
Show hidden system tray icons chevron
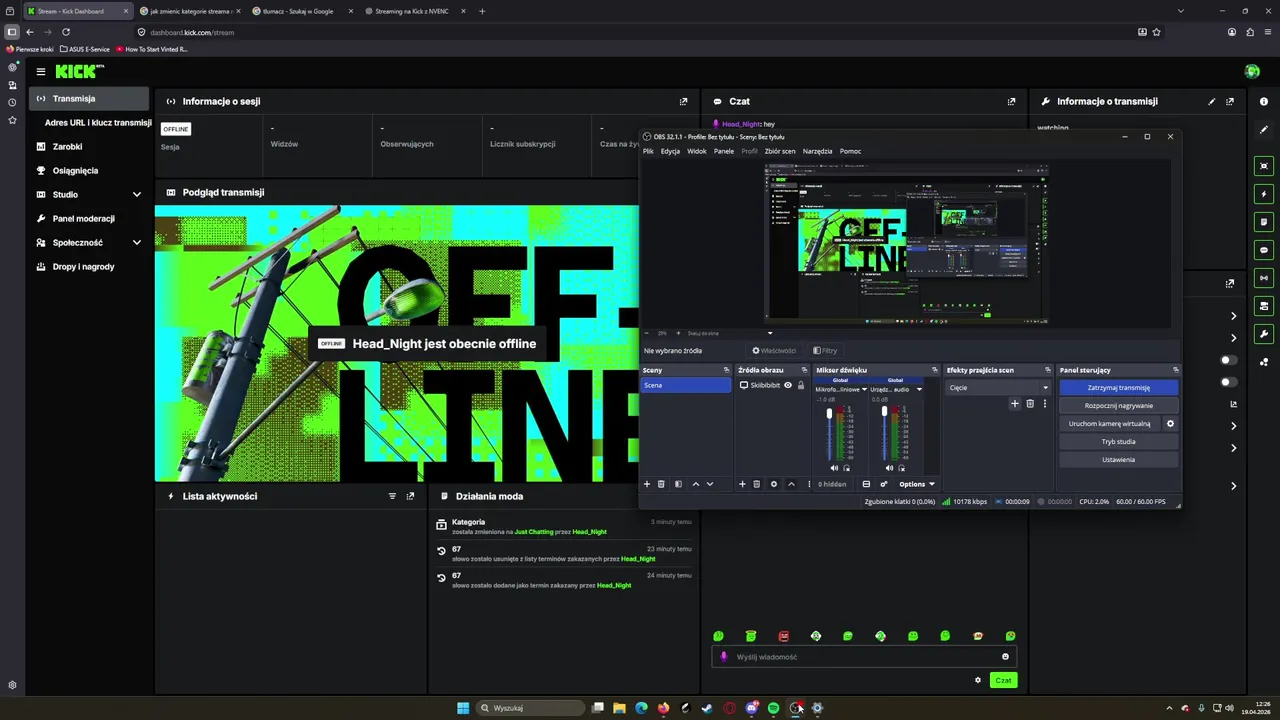click(x=1169, y=708)
